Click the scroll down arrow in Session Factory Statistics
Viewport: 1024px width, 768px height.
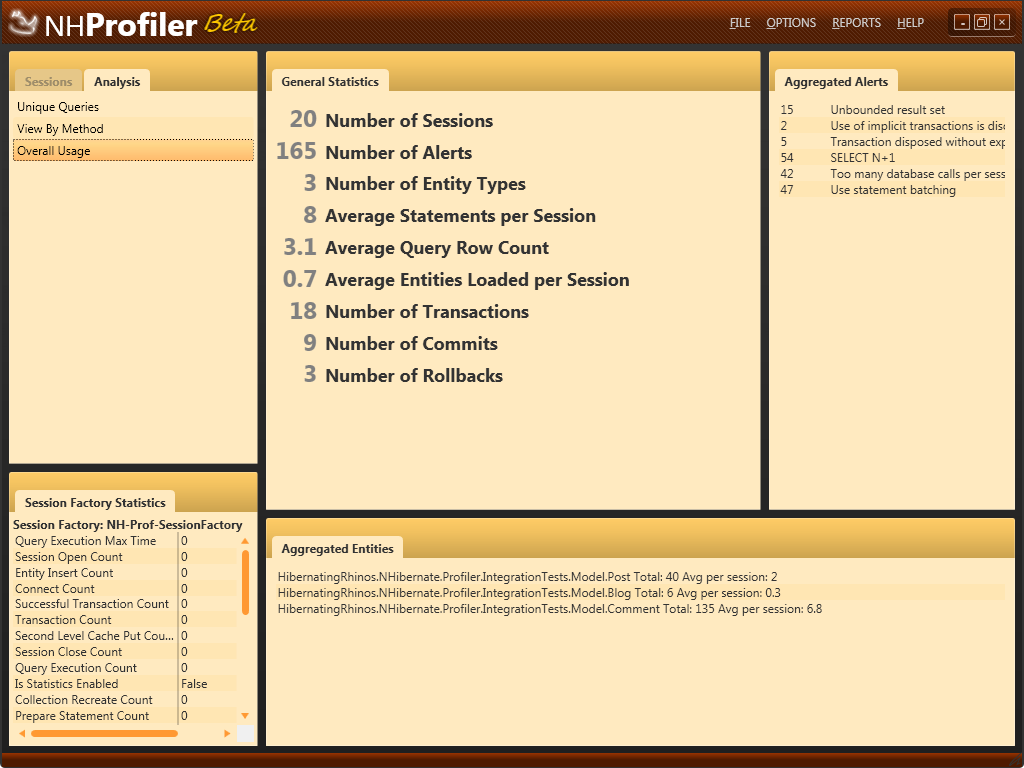pyautogui.click(x=245, y=716)
